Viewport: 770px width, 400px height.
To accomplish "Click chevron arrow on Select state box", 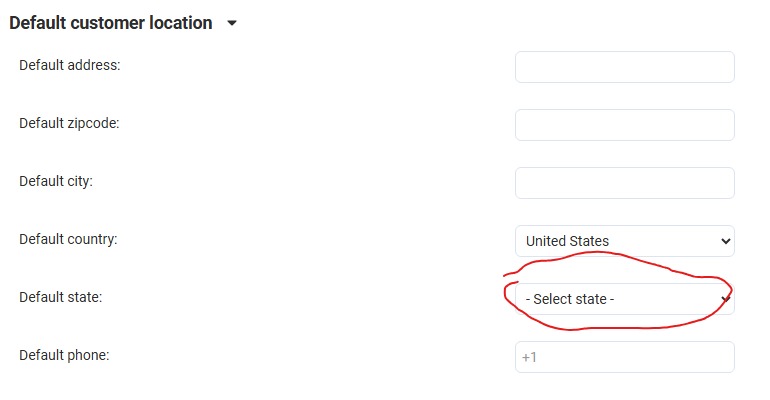I will click(x=725, y=299).
